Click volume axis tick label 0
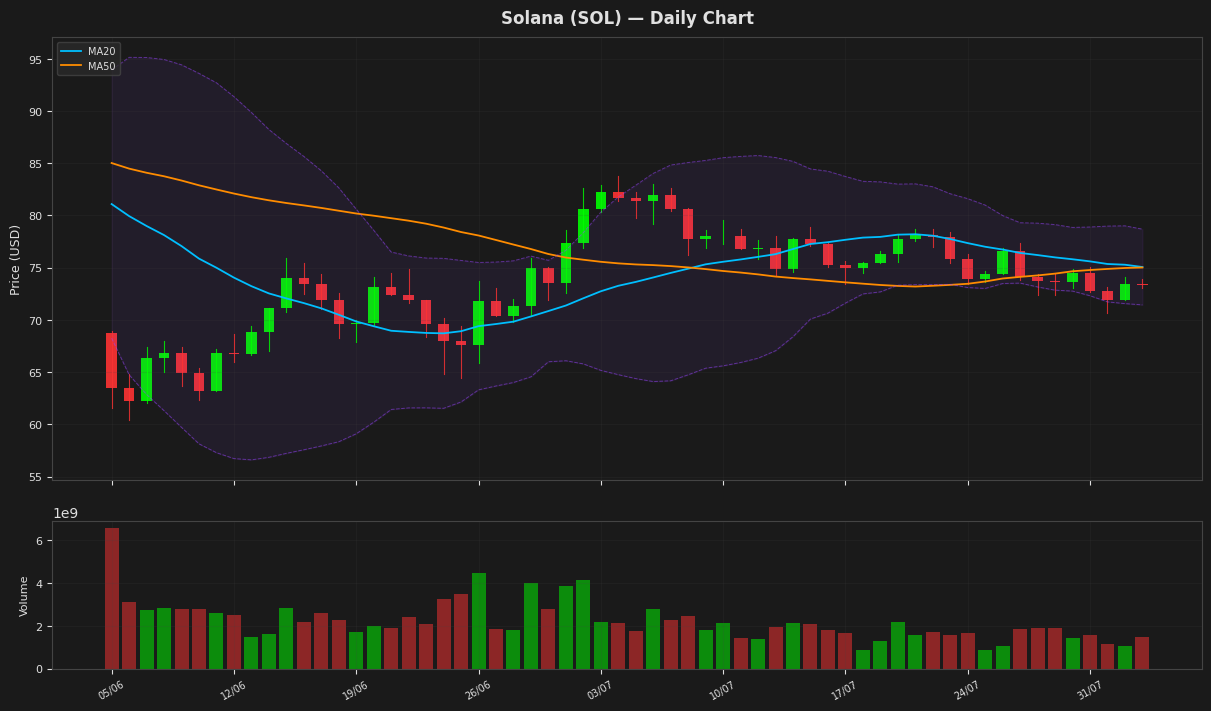1211x711 pixels. pos(39,670)
